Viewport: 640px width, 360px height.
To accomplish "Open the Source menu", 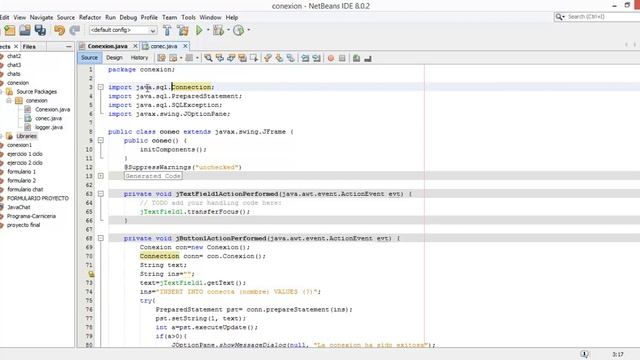I will coord(66,18).
